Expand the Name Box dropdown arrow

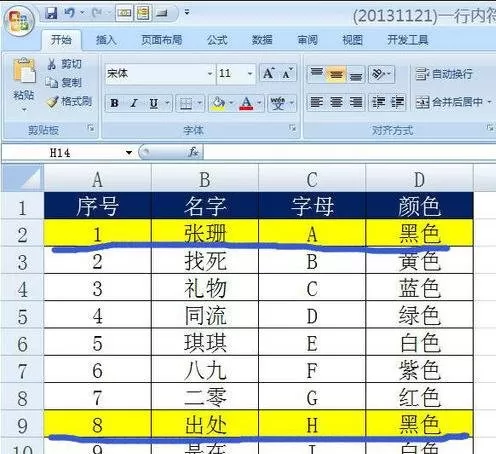point(129,153)
